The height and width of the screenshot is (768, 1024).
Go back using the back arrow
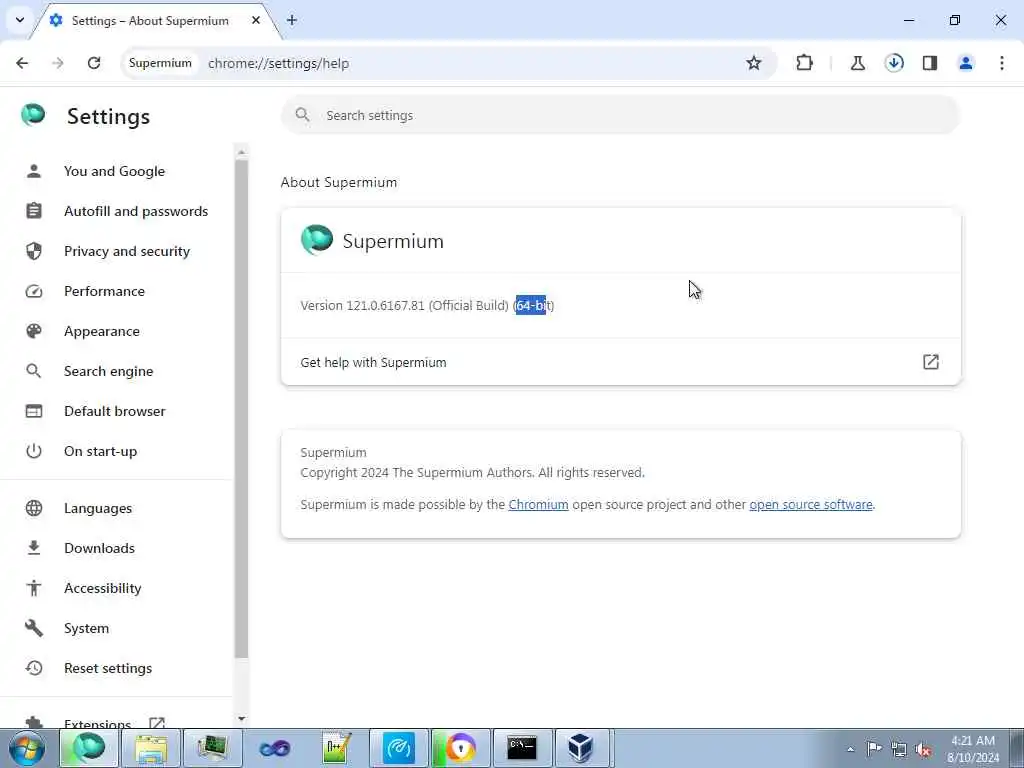point(22,63)
